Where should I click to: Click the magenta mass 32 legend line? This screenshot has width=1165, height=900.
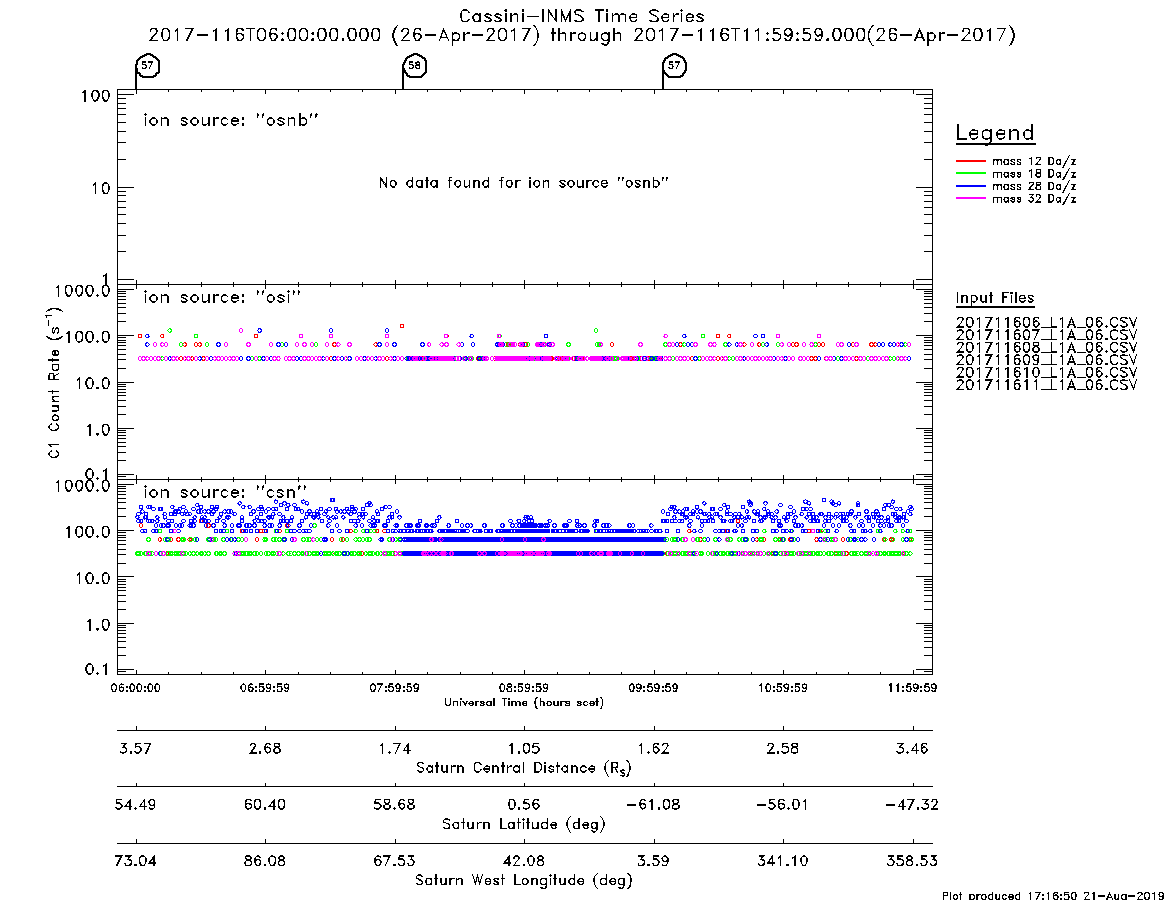pos(970,199)
